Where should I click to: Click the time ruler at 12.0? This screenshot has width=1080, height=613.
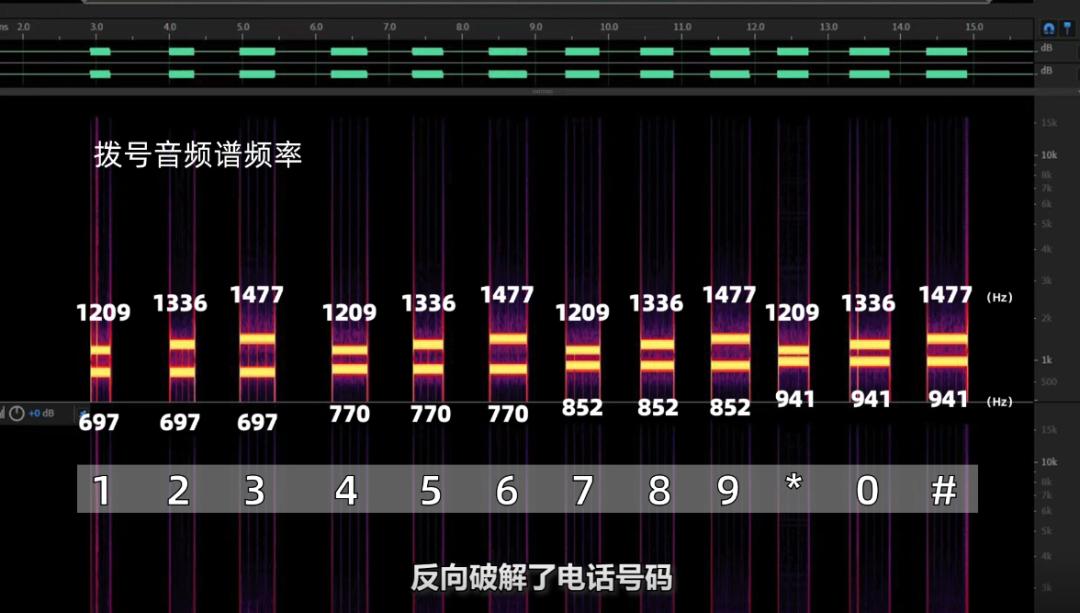[x=755, y=27]
